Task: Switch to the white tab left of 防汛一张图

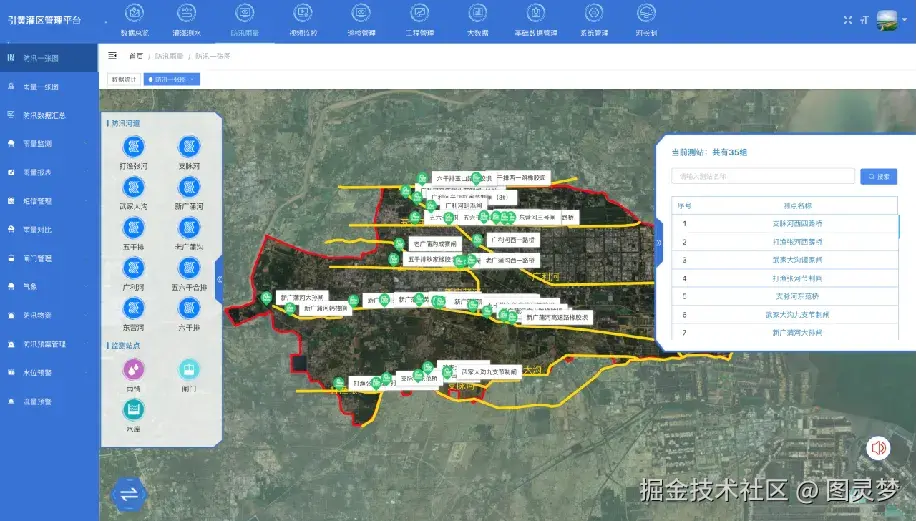Action: coord(124,80)
